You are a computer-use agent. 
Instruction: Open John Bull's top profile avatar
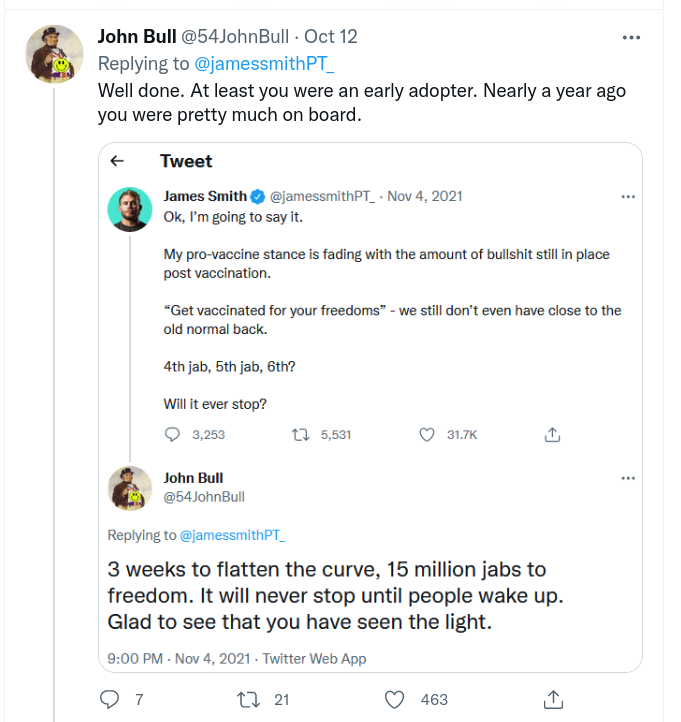click(x=54, y=52)
